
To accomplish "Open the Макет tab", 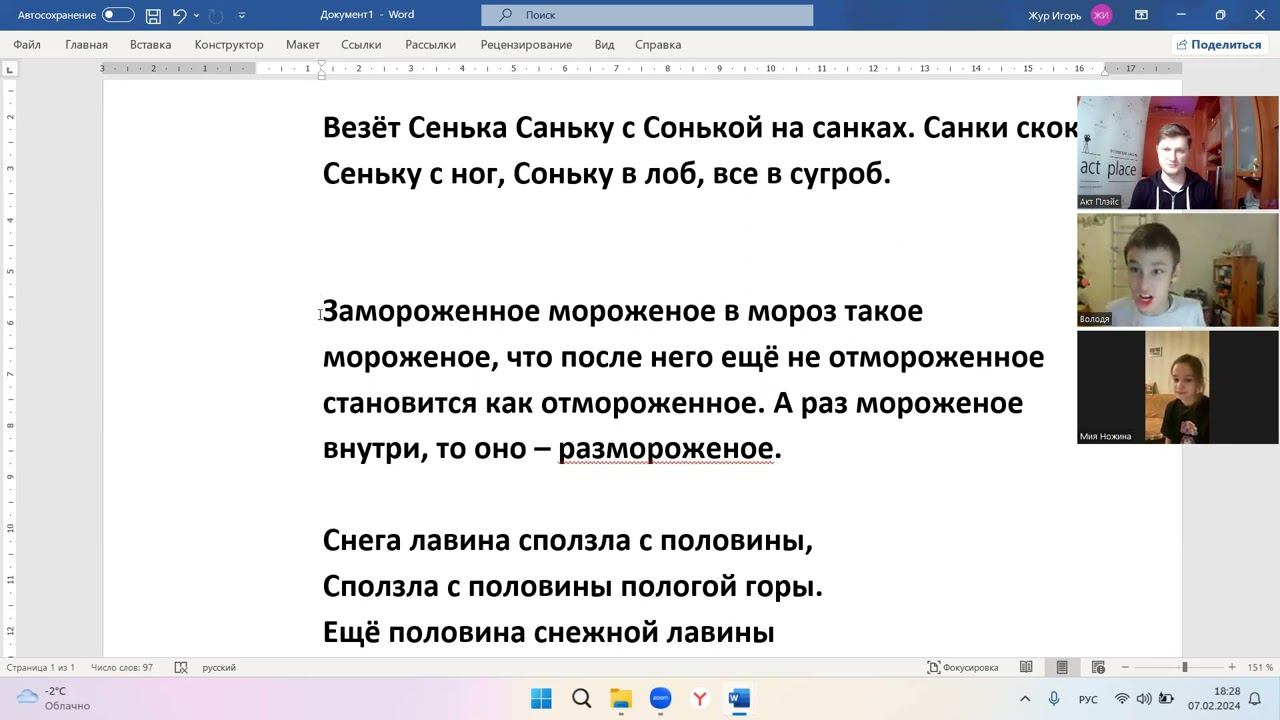I will click(302, 44).
